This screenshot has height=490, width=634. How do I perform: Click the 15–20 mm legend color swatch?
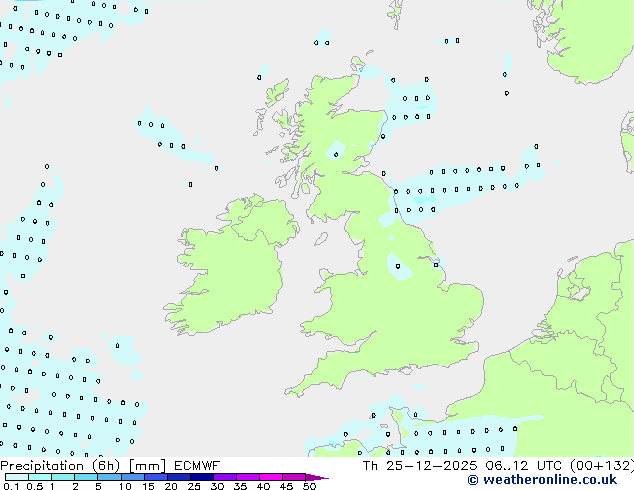(155, 477)
